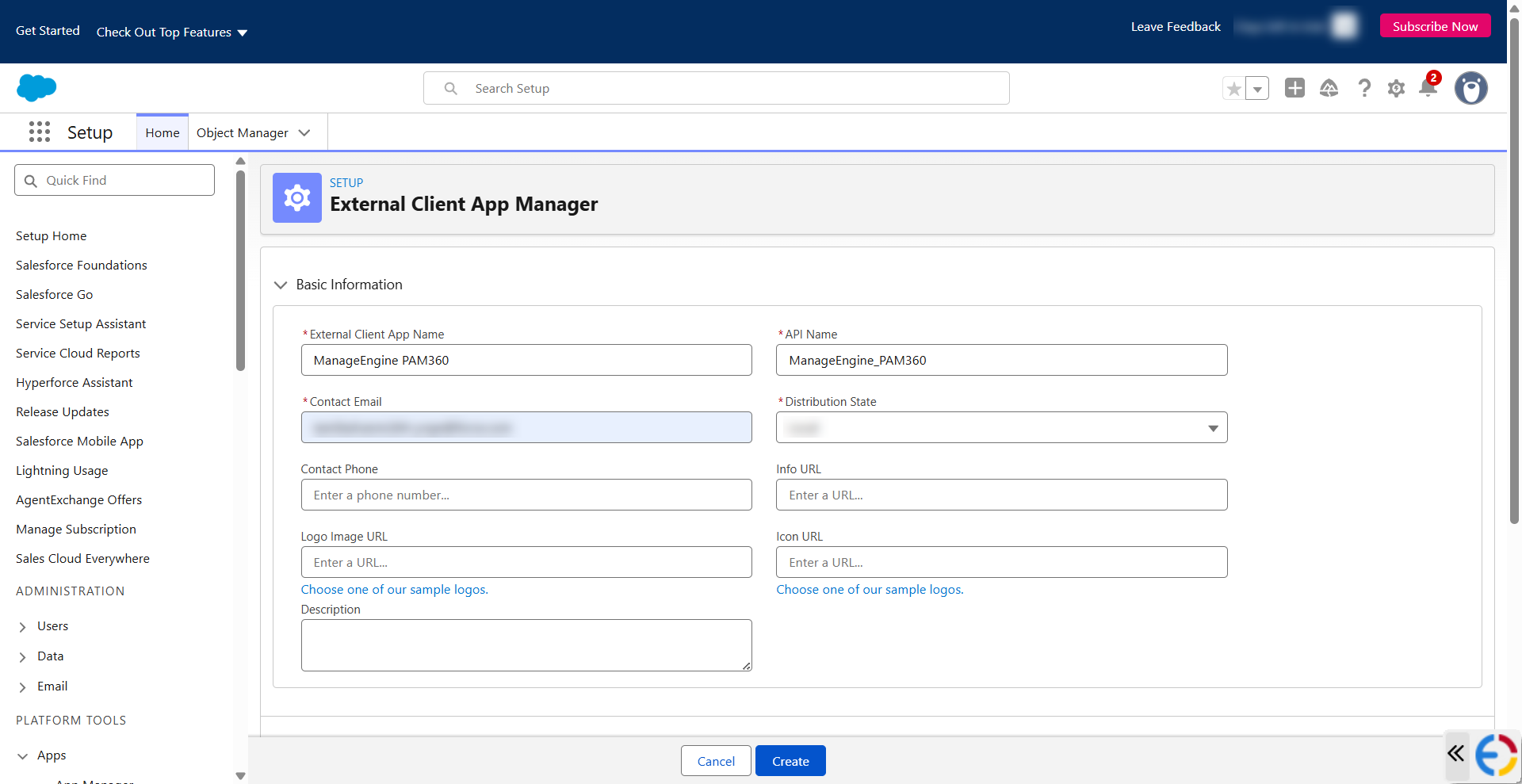Image resolution: width=1522 pixels, height=784 pixels.
Task: Click sample logos link under Logo Image URL
Action: click(x=395, y=590)
